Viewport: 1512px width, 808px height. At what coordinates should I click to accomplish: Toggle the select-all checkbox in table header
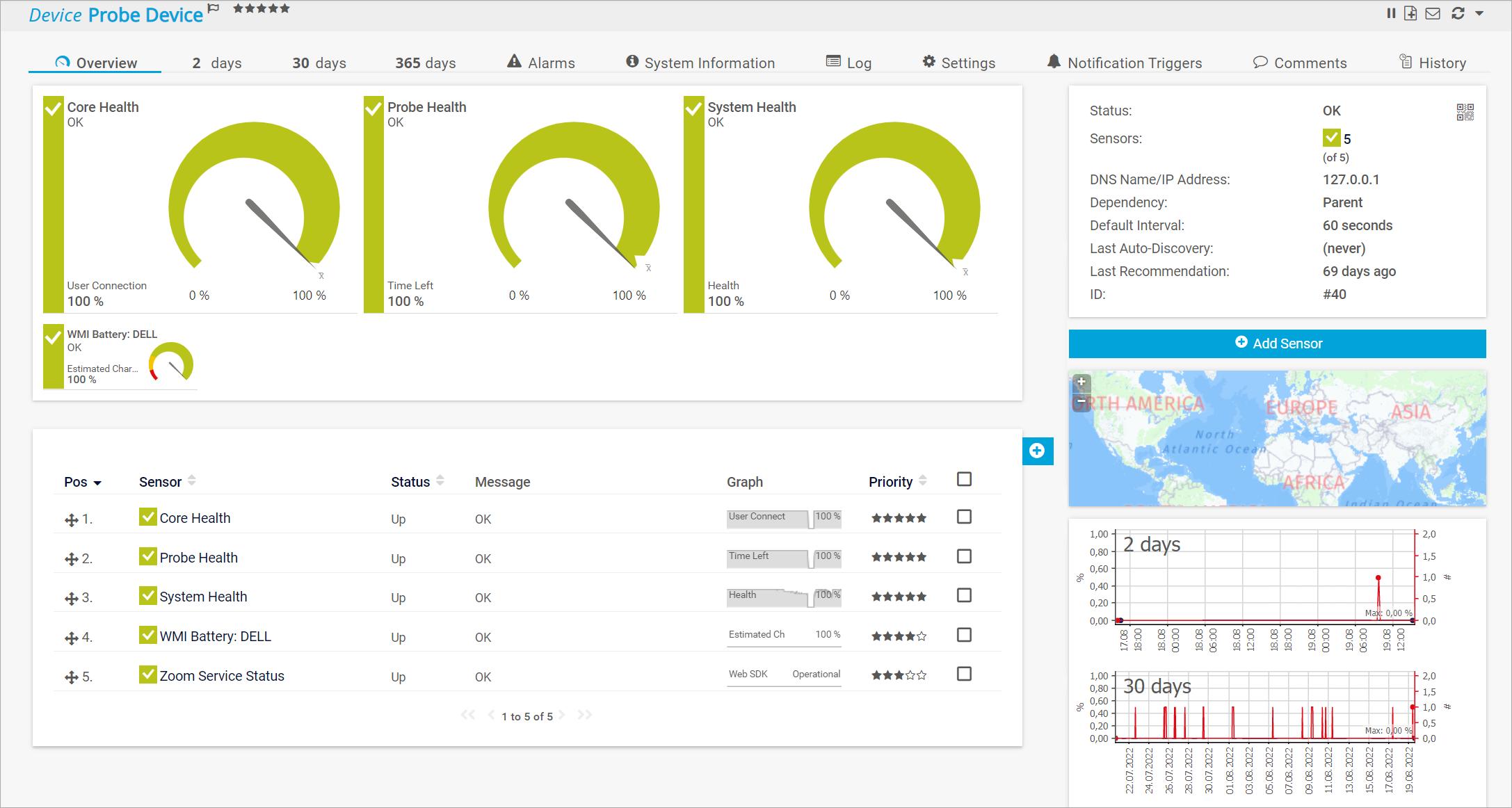(964, 479)
